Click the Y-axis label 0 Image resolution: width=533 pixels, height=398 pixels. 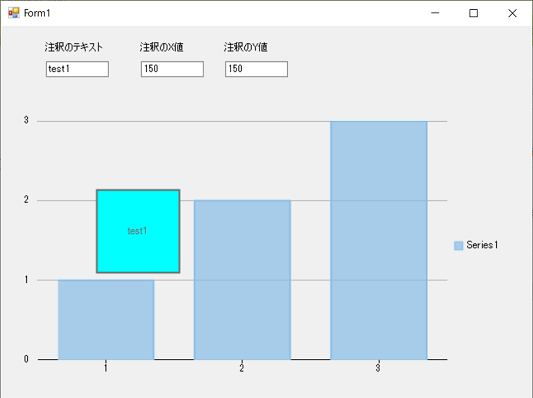point(26,359)
